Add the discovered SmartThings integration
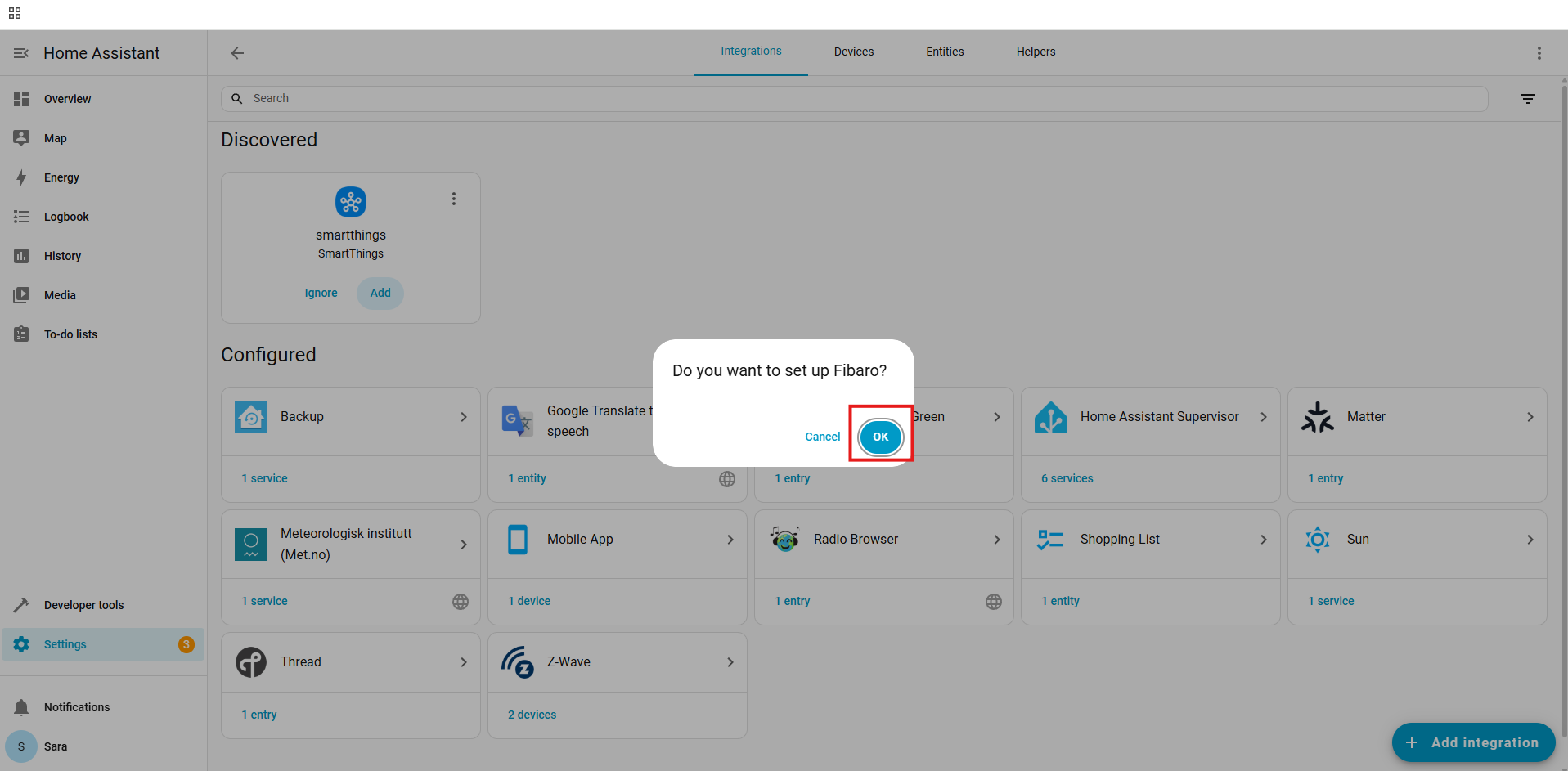Image resolution: width=1568 pixels, height=771 pixels. coord(380,293)
